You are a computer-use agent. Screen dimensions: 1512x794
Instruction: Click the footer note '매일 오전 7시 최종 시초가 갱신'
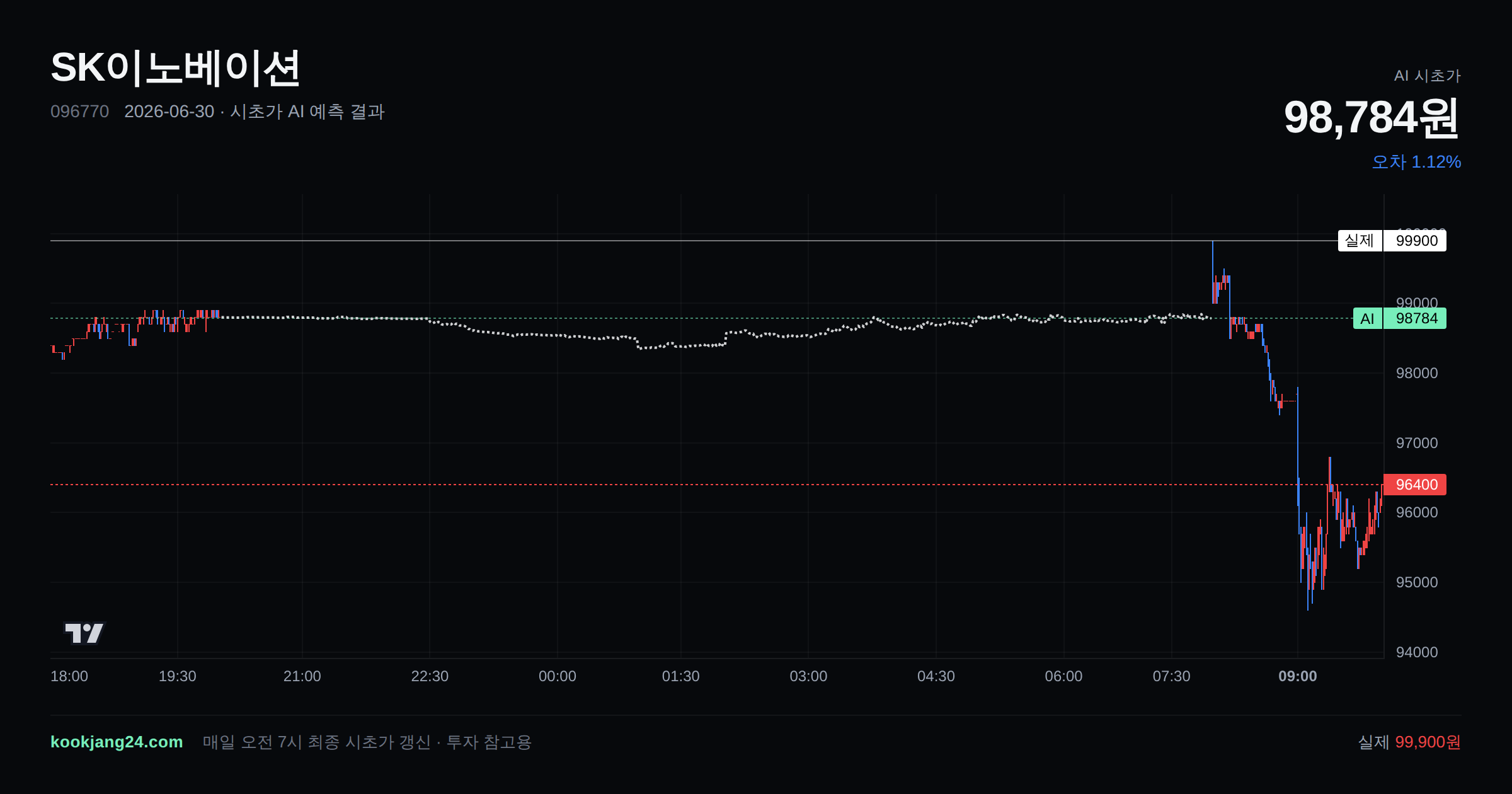pos(317,742)
